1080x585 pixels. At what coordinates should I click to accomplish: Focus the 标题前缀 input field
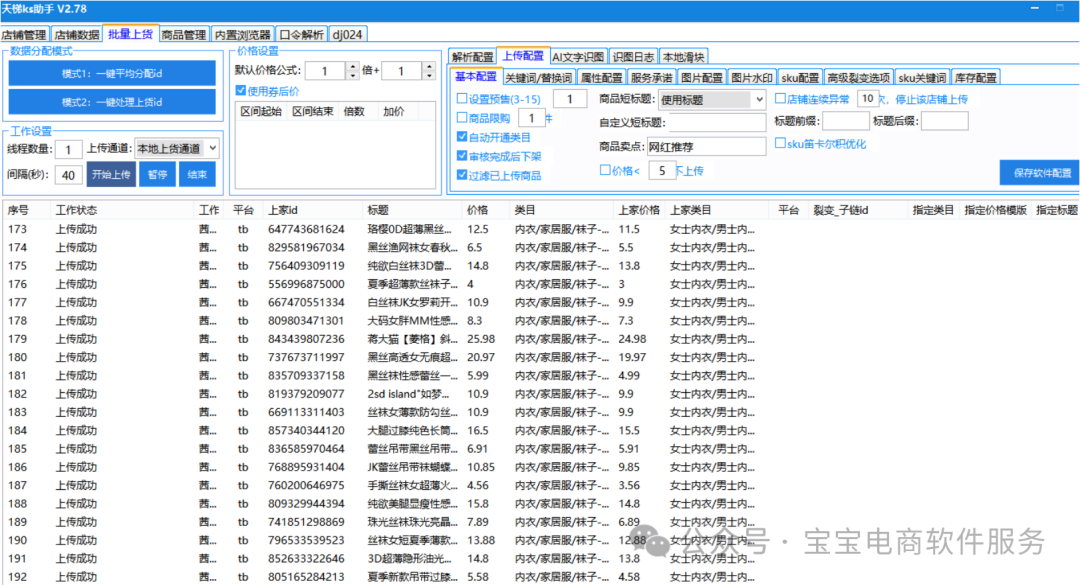pos(845,121)
